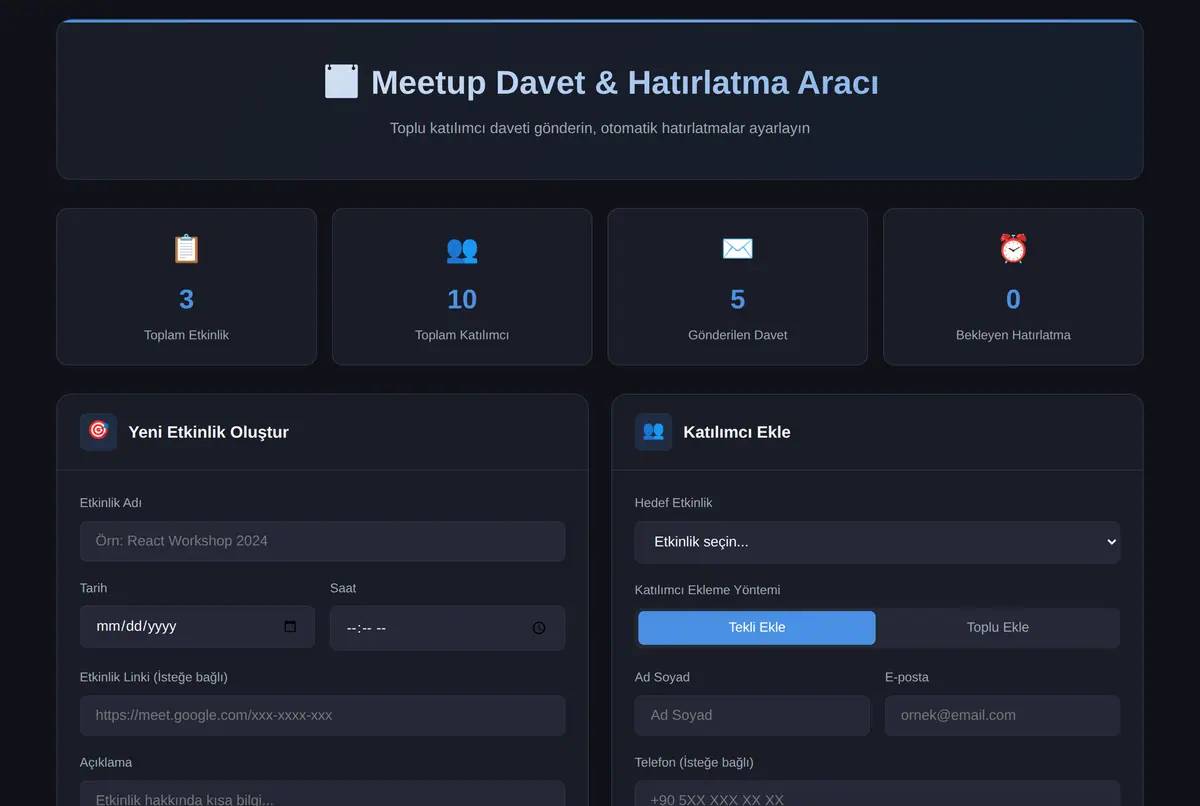Click the target icon beside Yeni Etkinlik Oluştur

[98, 432]
